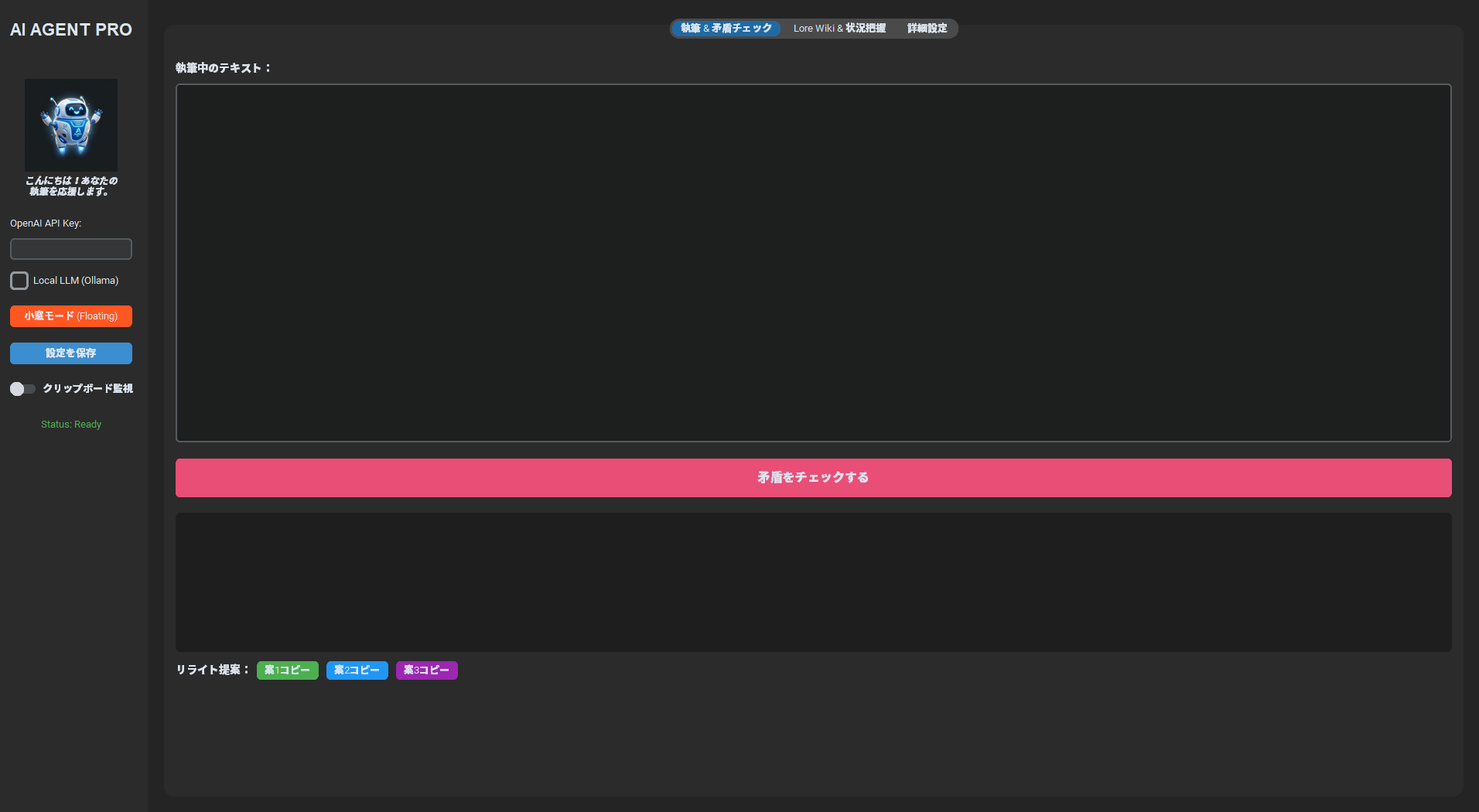Viewport: 1479px width, 812px height.
Task: Click the blue 案2コピー button
Action: [x=357, y=670]
